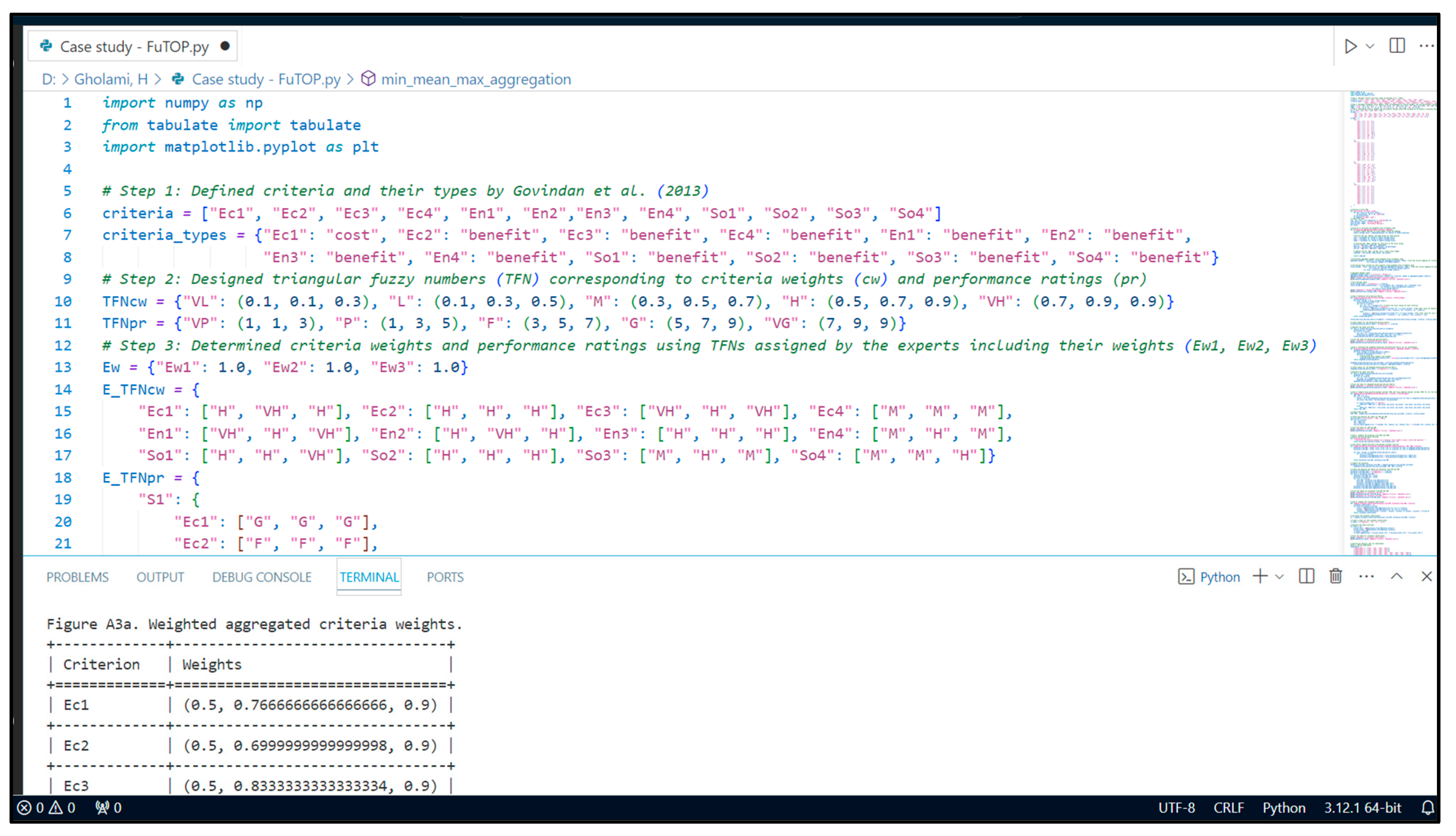Open editor more actions ellipsis menu
This screenshot has width=1456, height=836.
click(x=1426, y=46)
